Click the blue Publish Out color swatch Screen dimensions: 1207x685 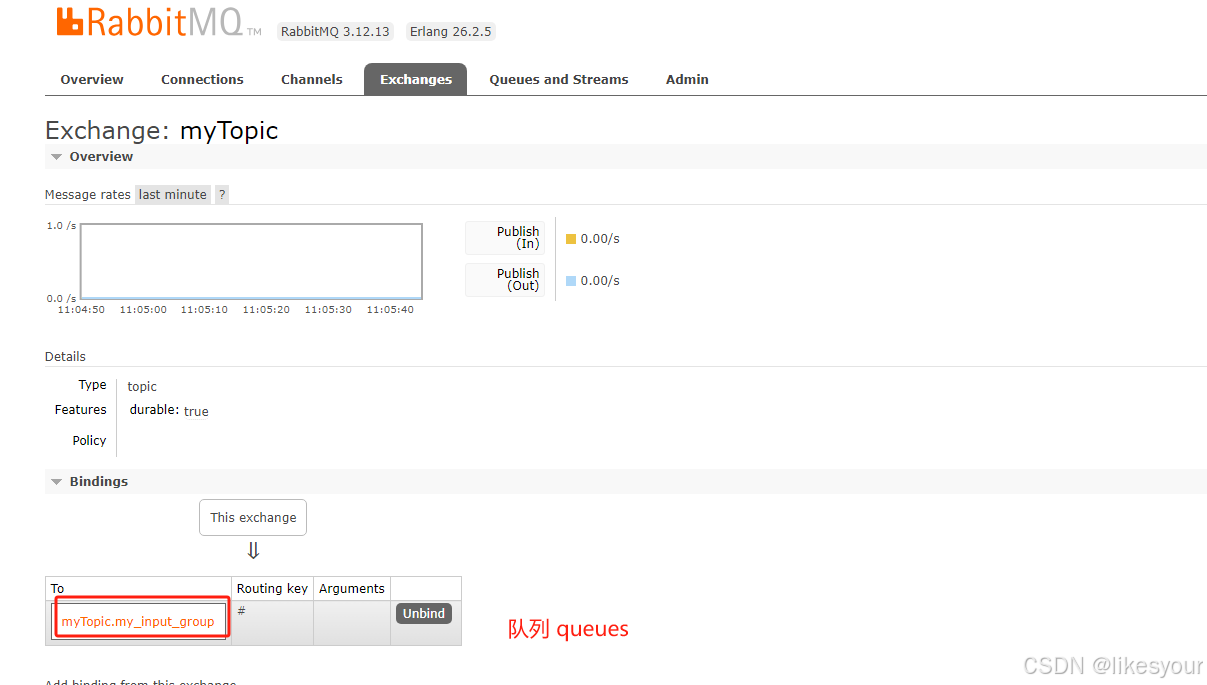(571, 281)
